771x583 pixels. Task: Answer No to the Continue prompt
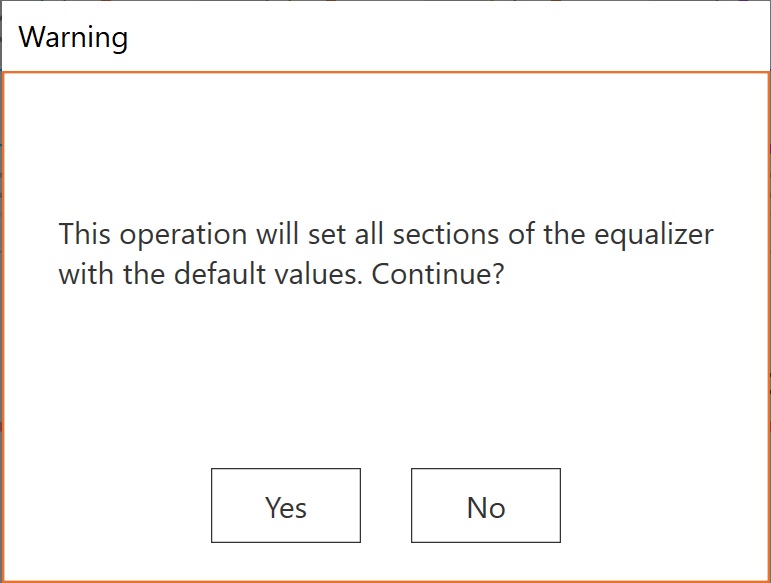point(486,506)
